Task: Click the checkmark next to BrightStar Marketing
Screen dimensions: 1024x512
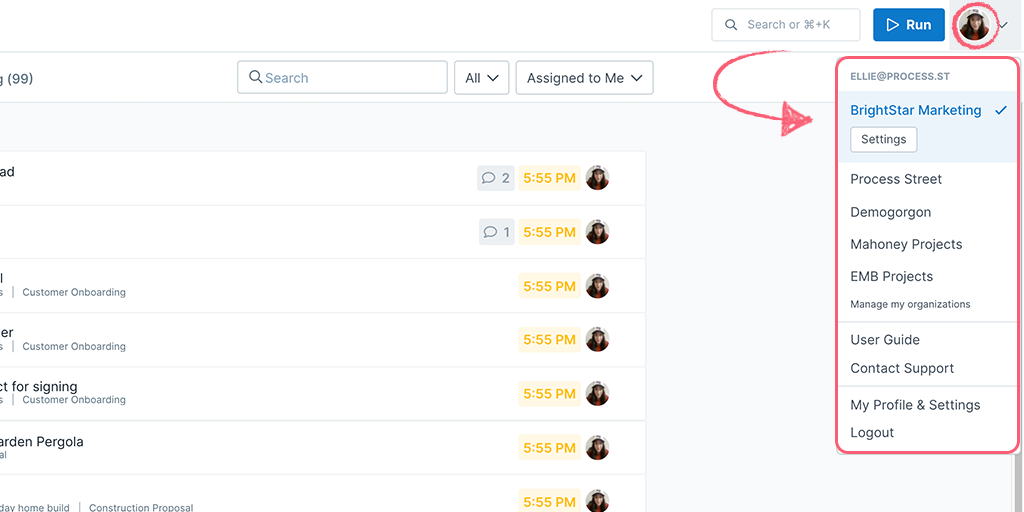Action: pos(1001,110)
